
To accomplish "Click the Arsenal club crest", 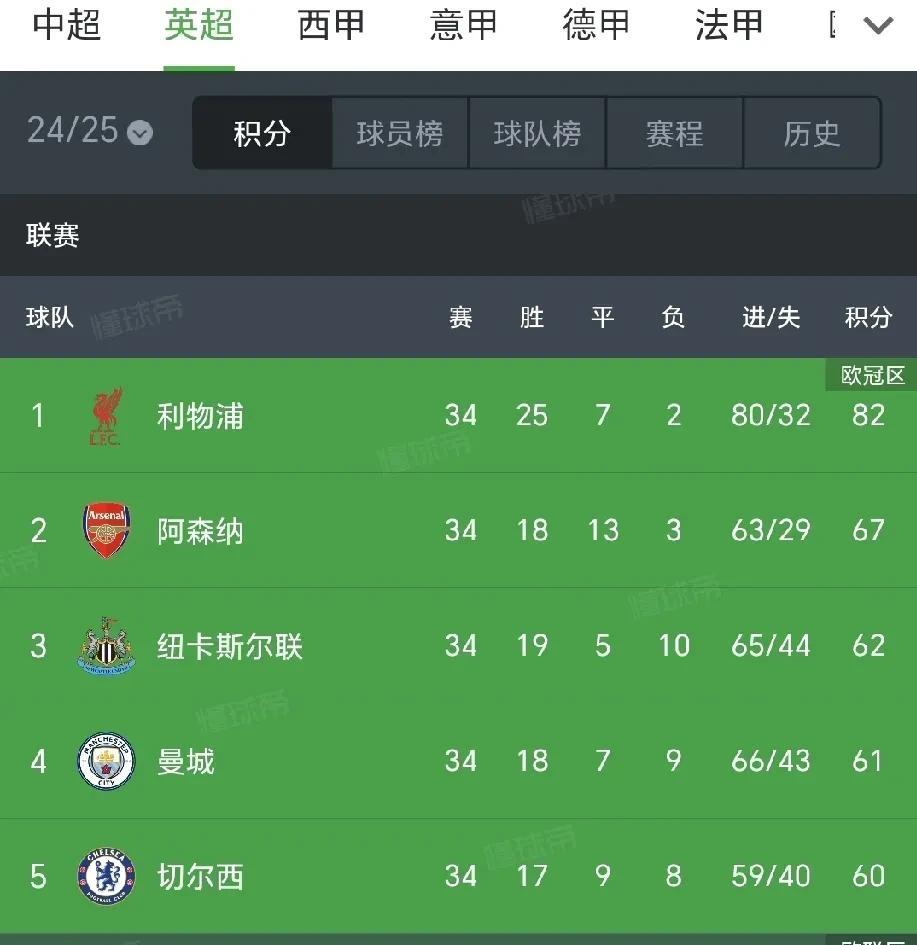I will 106,530.
